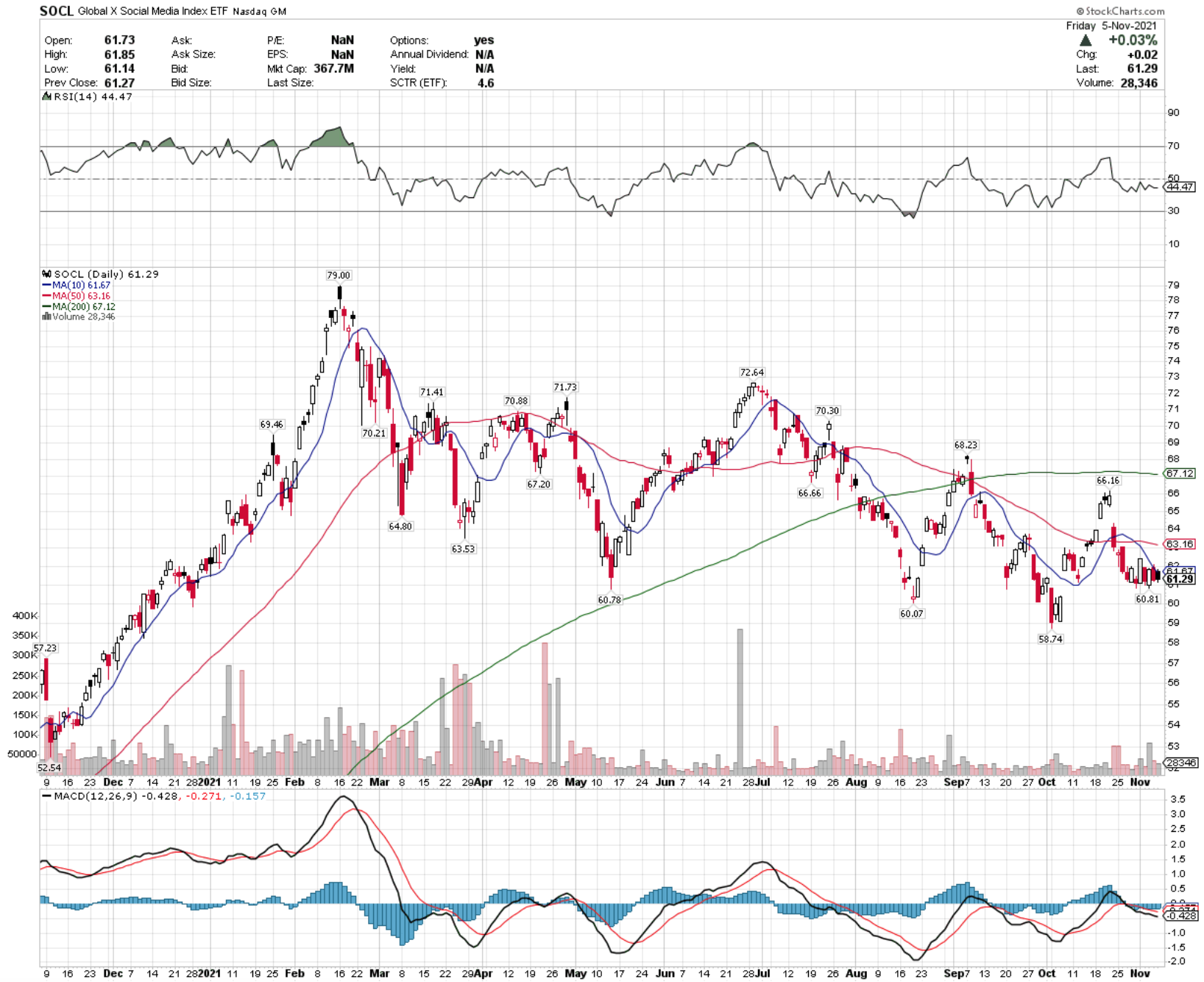This screenshot has height=982, width=1204.
Task: Open the StockCharts.com credit in the corner
Action: coord(1120,11)
